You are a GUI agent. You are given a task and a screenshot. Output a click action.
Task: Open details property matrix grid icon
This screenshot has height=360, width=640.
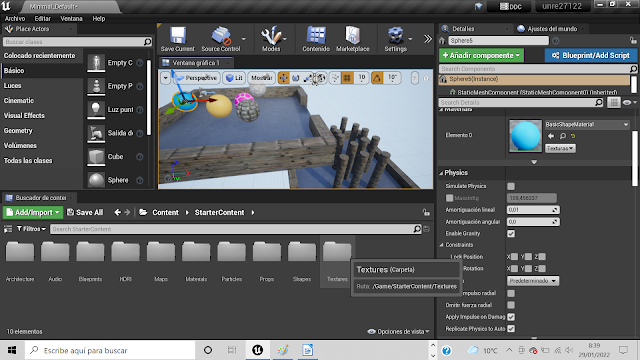click(x=613, y=102)
